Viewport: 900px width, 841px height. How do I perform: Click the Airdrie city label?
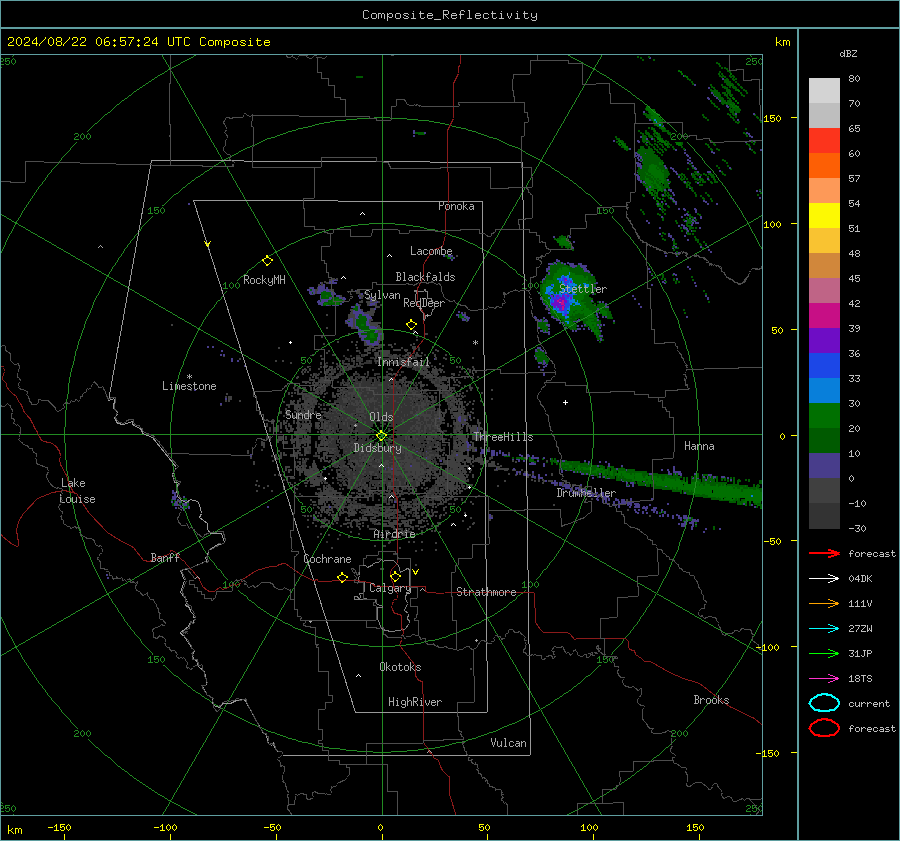(x=394, y=534)
